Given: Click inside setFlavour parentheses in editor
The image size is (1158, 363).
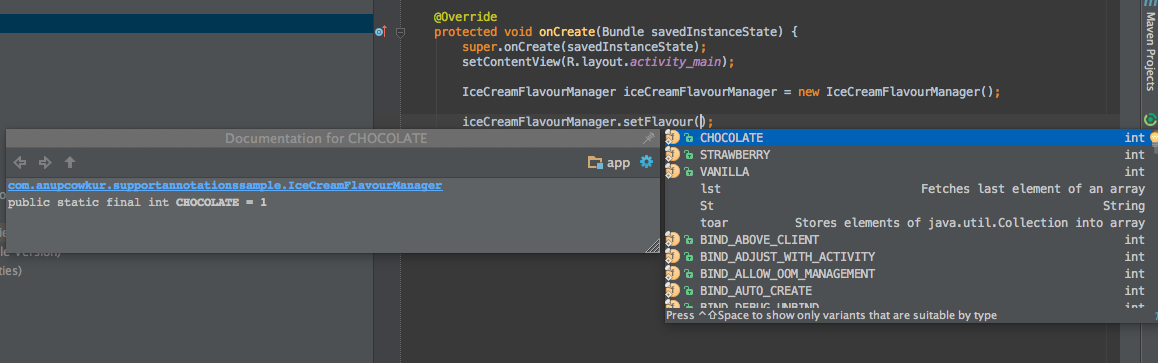Looking at the screenshot, I should point(702,122).
